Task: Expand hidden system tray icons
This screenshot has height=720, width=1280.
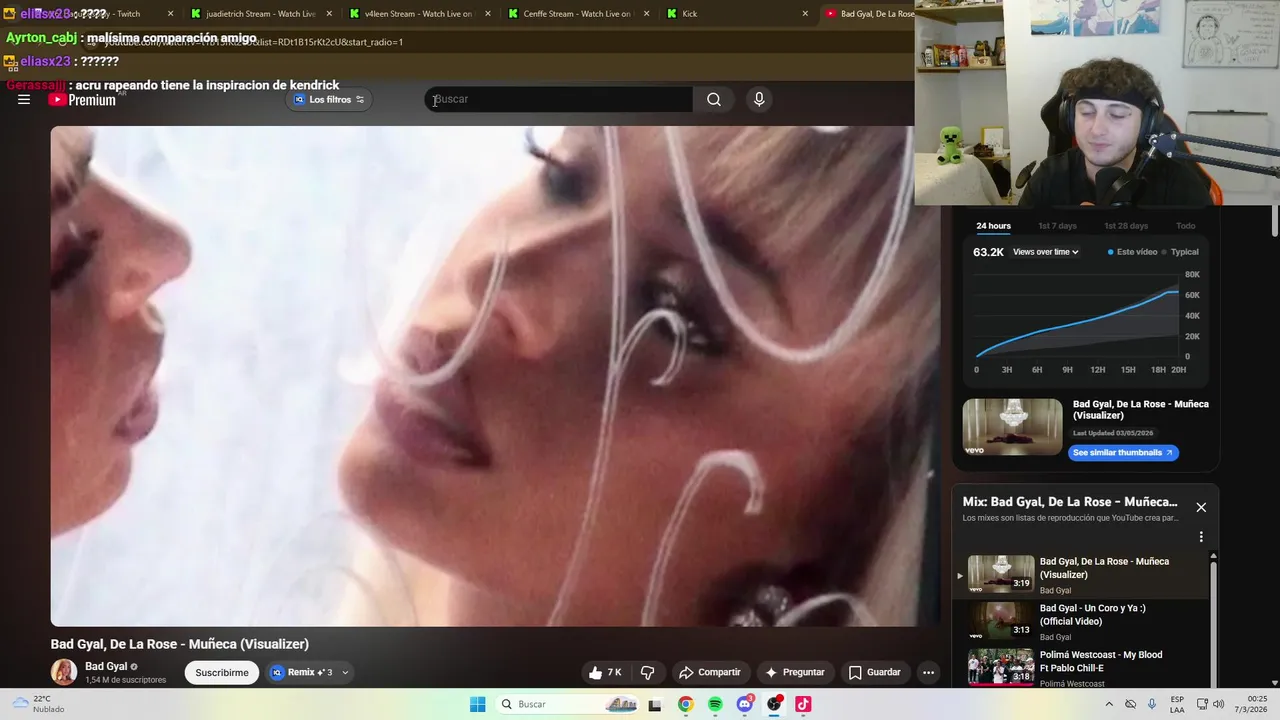Action: tap(1108, 704)
